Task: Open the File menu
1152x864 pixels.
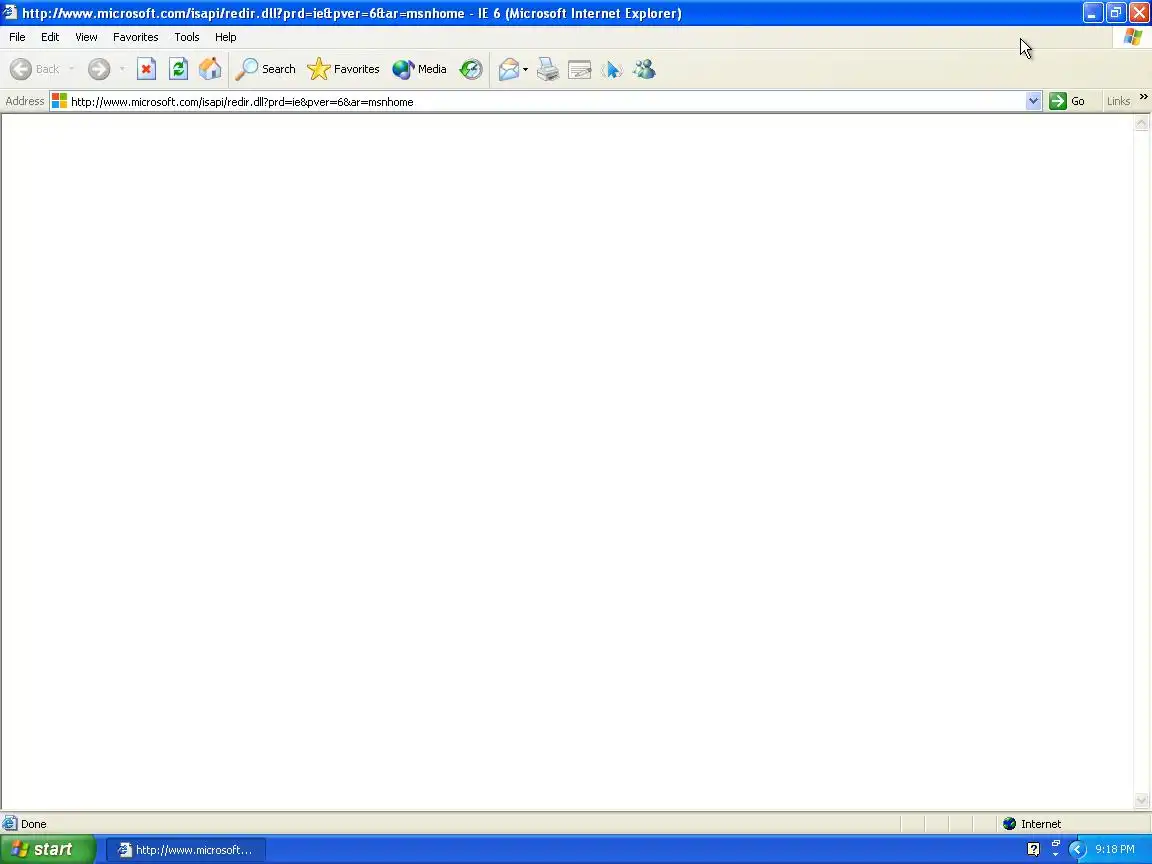Action: pos(17,37)
